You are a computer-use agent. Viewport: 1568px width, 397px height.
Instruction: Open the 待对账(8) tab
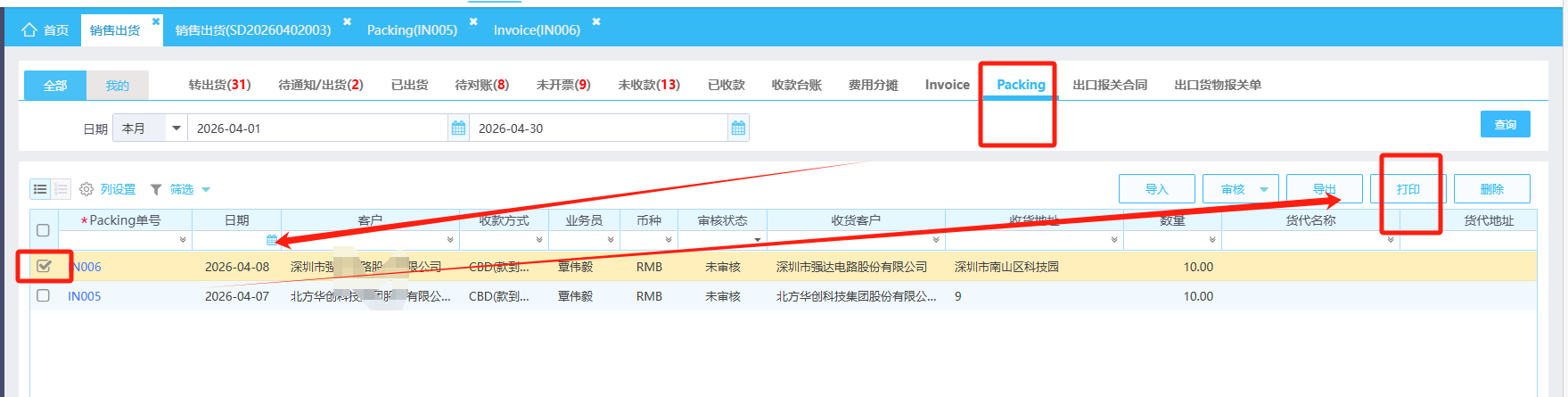pos(481,85)
